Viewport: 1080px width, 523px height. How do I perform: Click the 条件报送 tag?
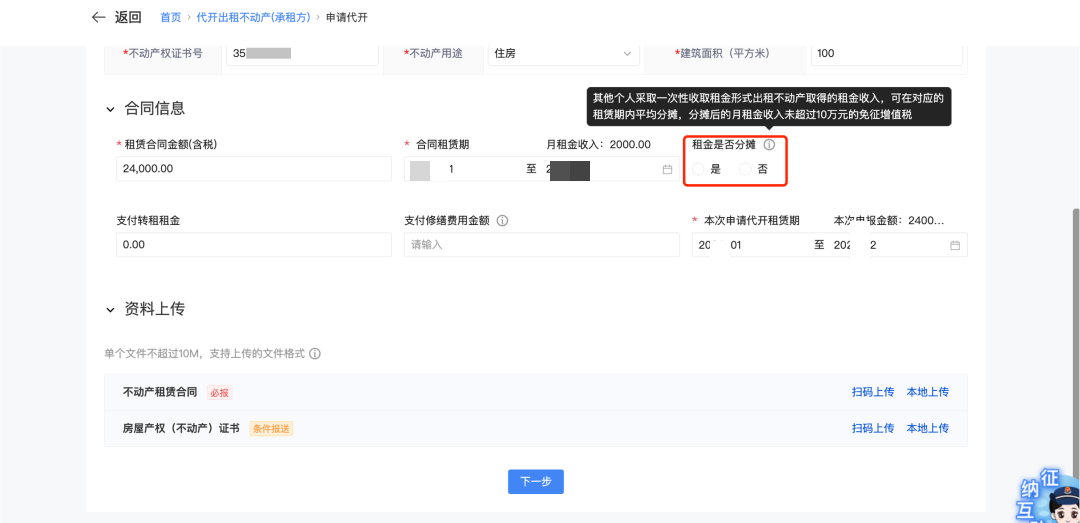point(271,429)
